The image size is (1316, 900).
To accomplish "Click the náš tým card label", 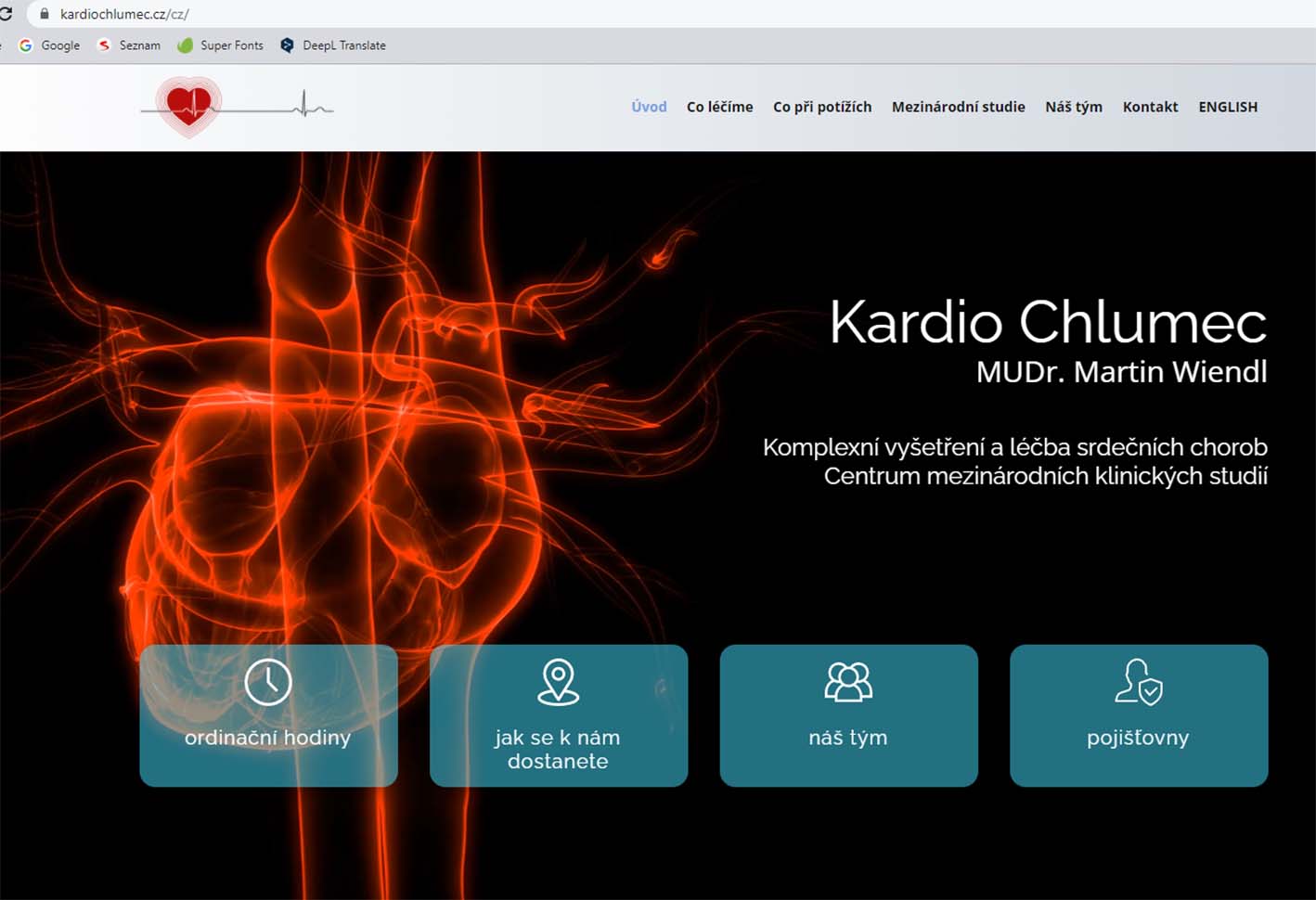I will 848,738.
